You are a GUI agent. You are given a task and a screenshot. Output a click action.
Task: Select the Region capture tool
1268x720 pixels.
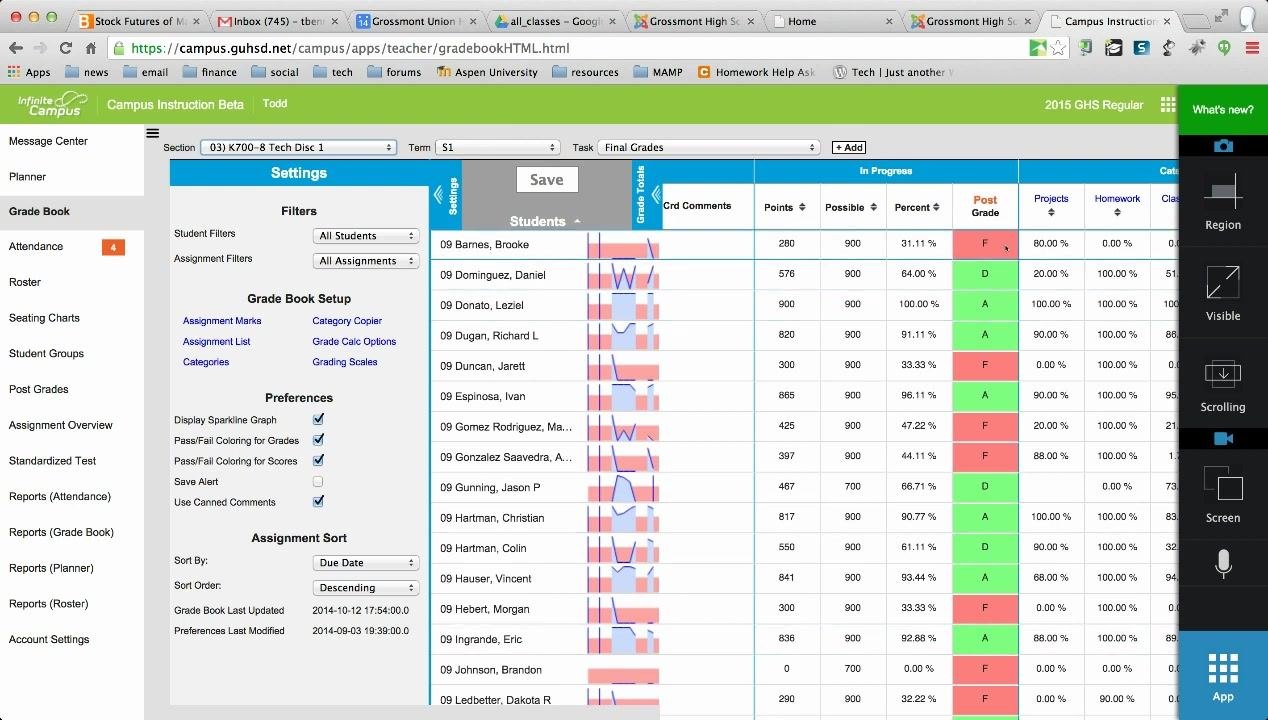coord(1223,200)
